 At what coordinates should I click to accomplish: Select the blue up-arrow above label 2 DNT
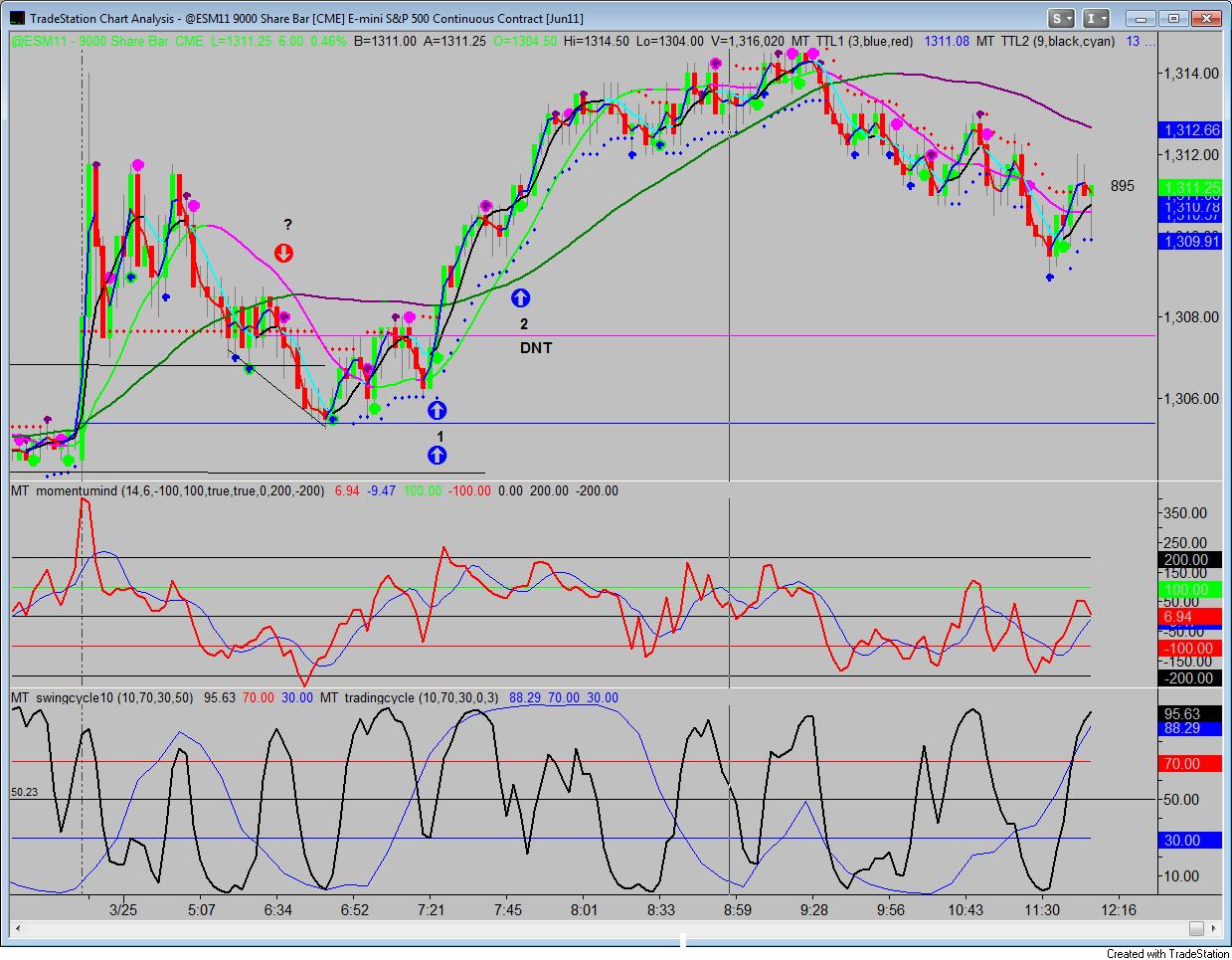(x=521, y=296)
